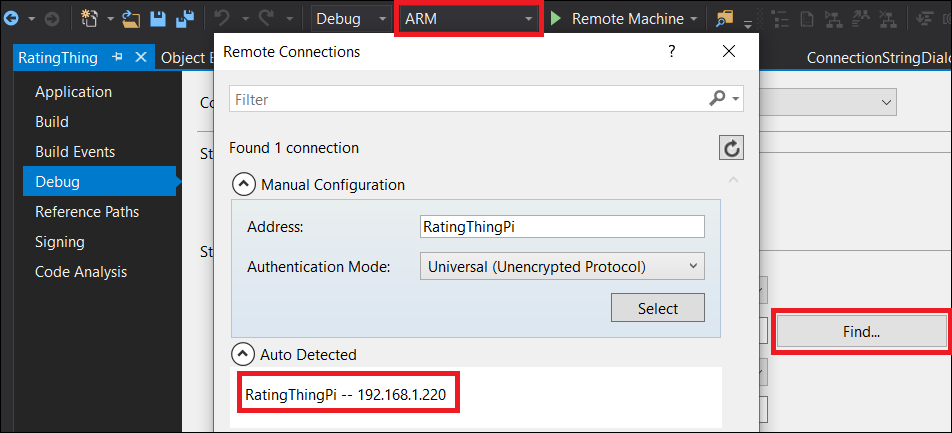Open the New Project dropdown arrow
This screenshot has width=952, height=433.
point(110,19)
